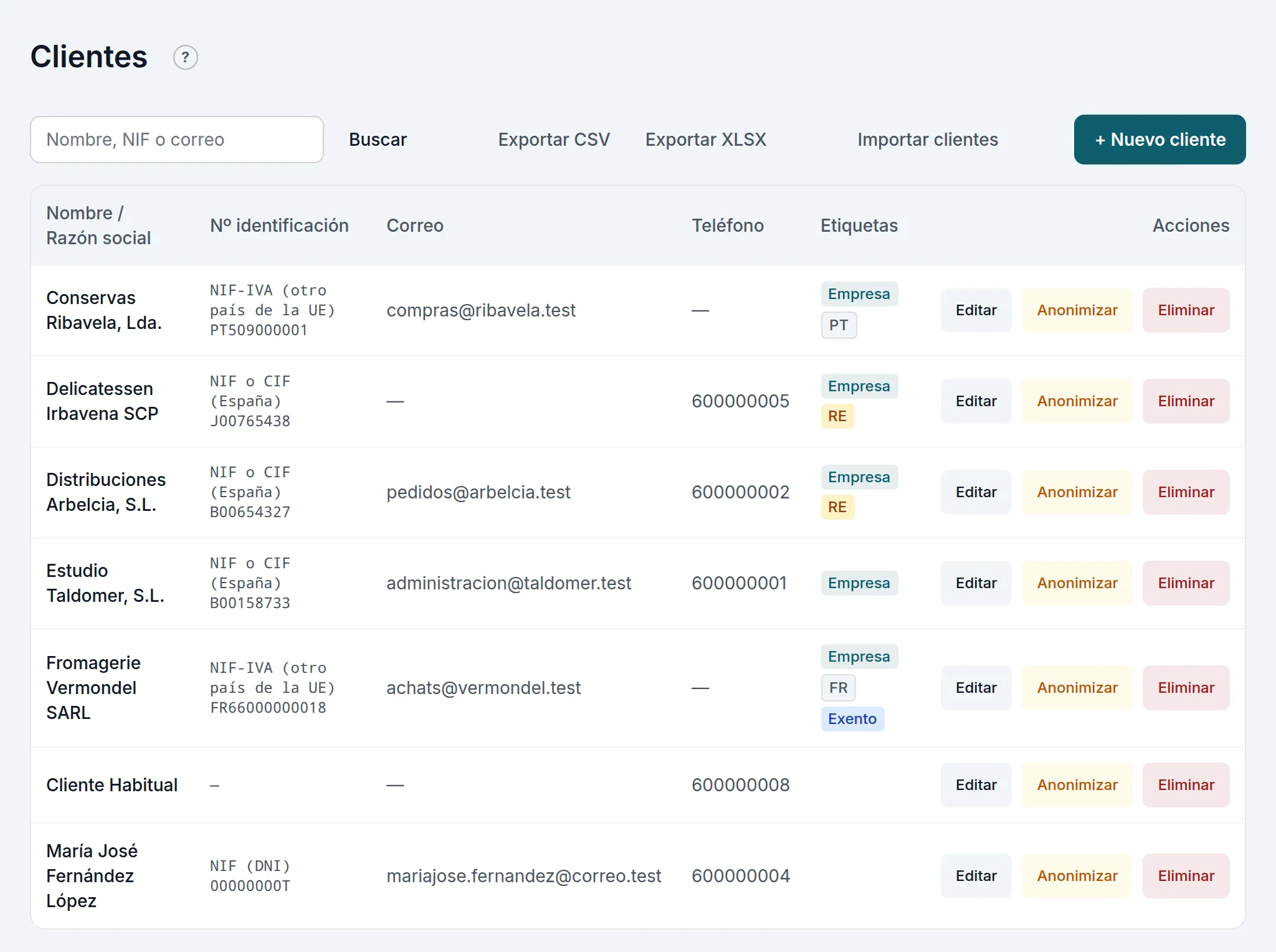Click phone number 600000008
Viewport: 1276px width, 952px height.
pyautogui.click(x=741, y=785)
